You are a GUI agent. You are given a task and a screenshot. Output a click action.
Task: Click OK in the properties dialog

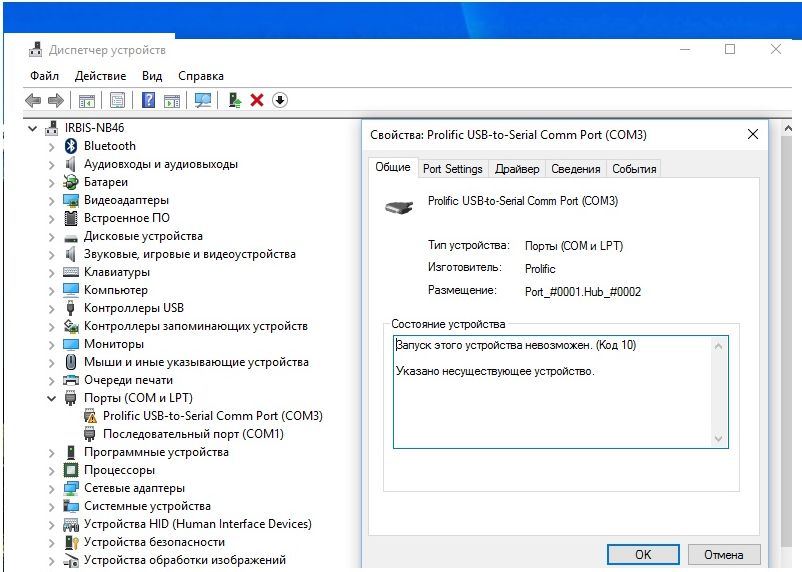[643, 555]
